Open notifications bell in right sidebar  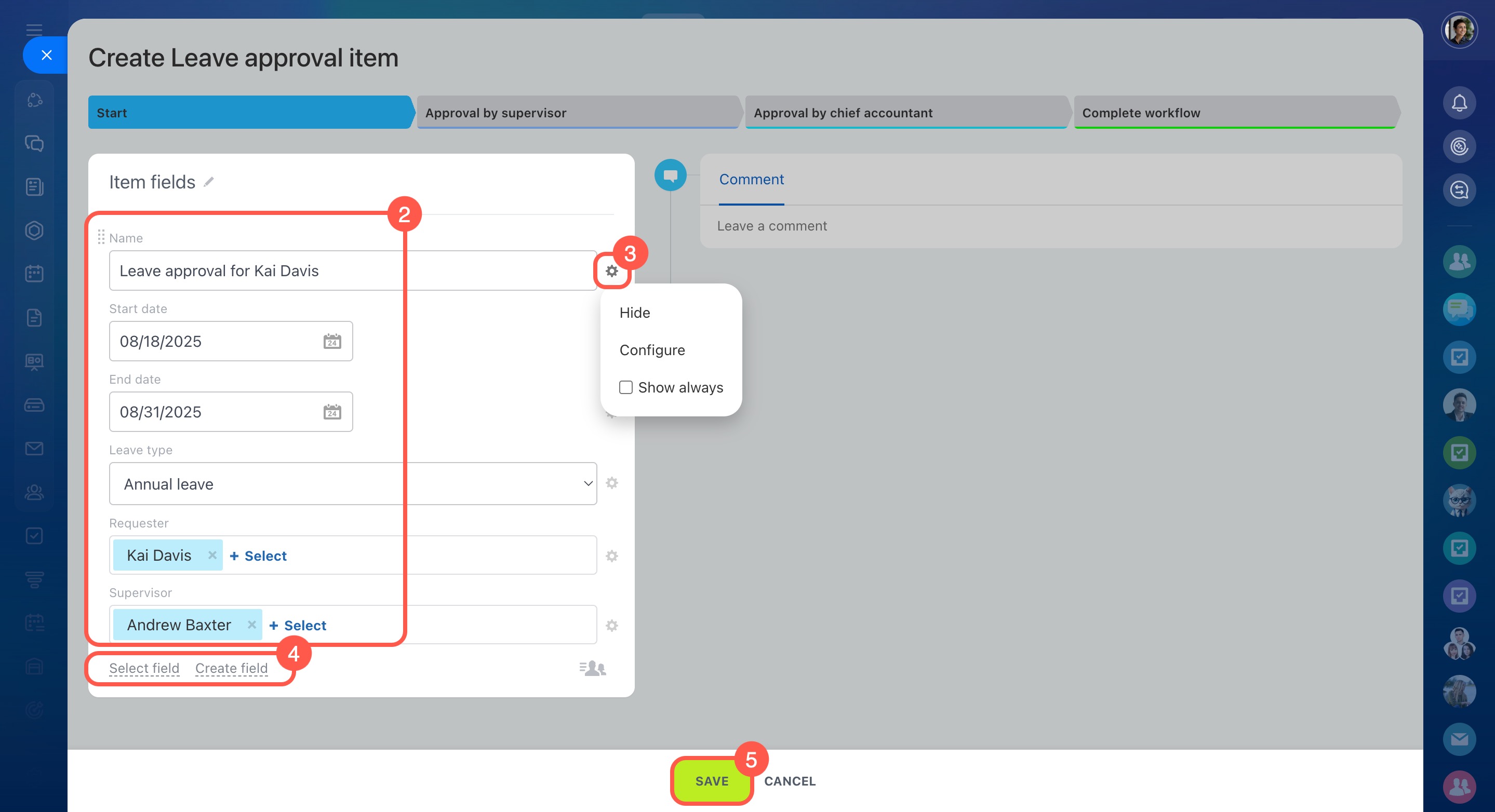1459,103
